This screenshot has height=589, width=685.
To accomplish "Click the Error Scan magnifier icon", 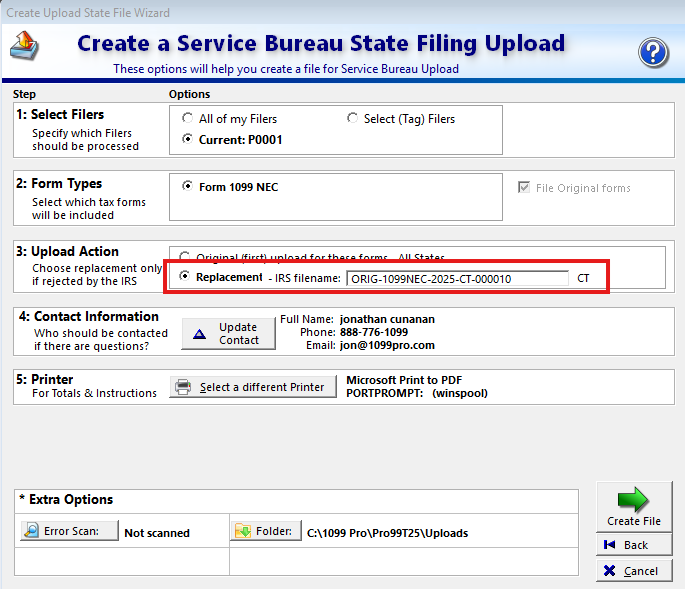I will 31,532.
